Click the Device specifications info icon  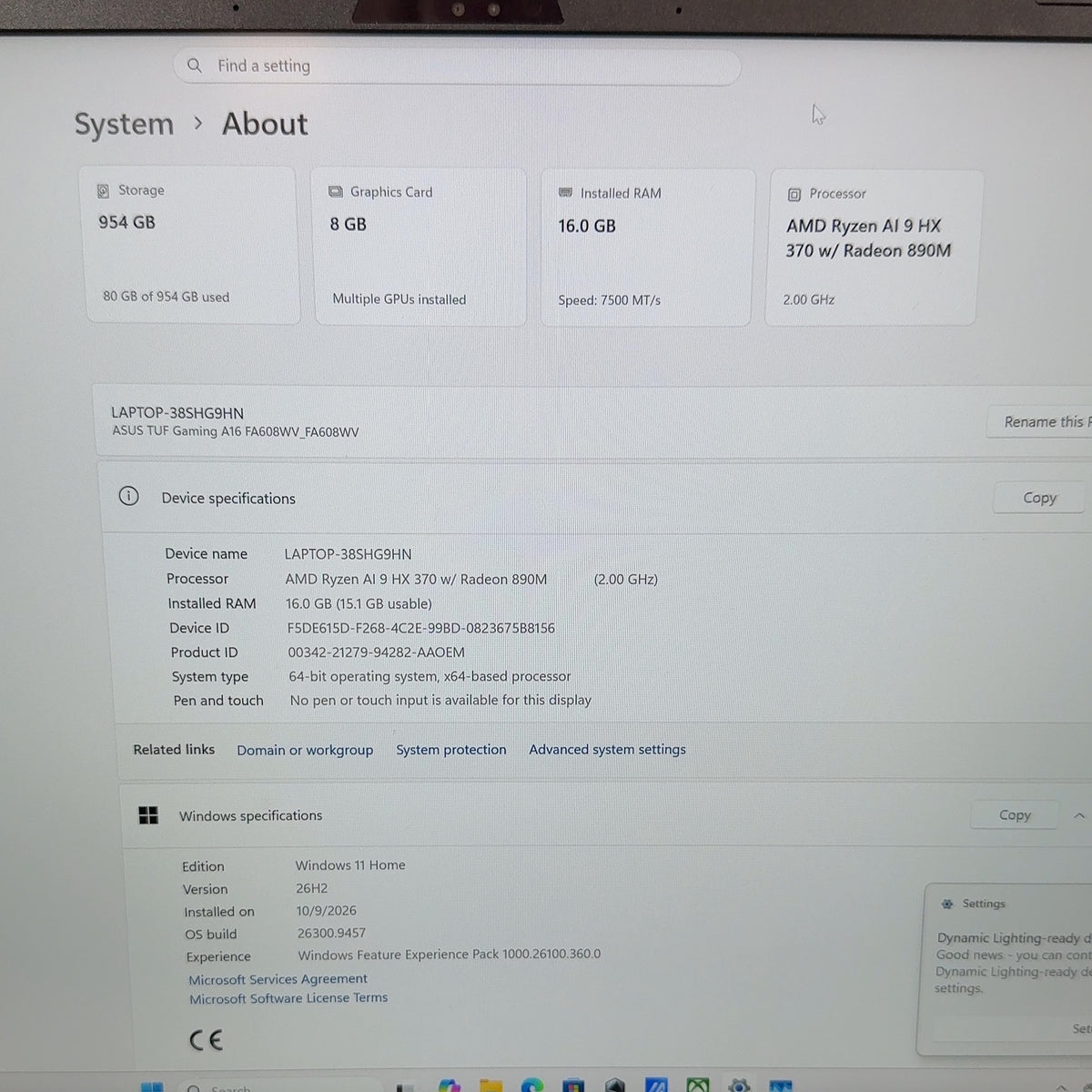(129, 496)
